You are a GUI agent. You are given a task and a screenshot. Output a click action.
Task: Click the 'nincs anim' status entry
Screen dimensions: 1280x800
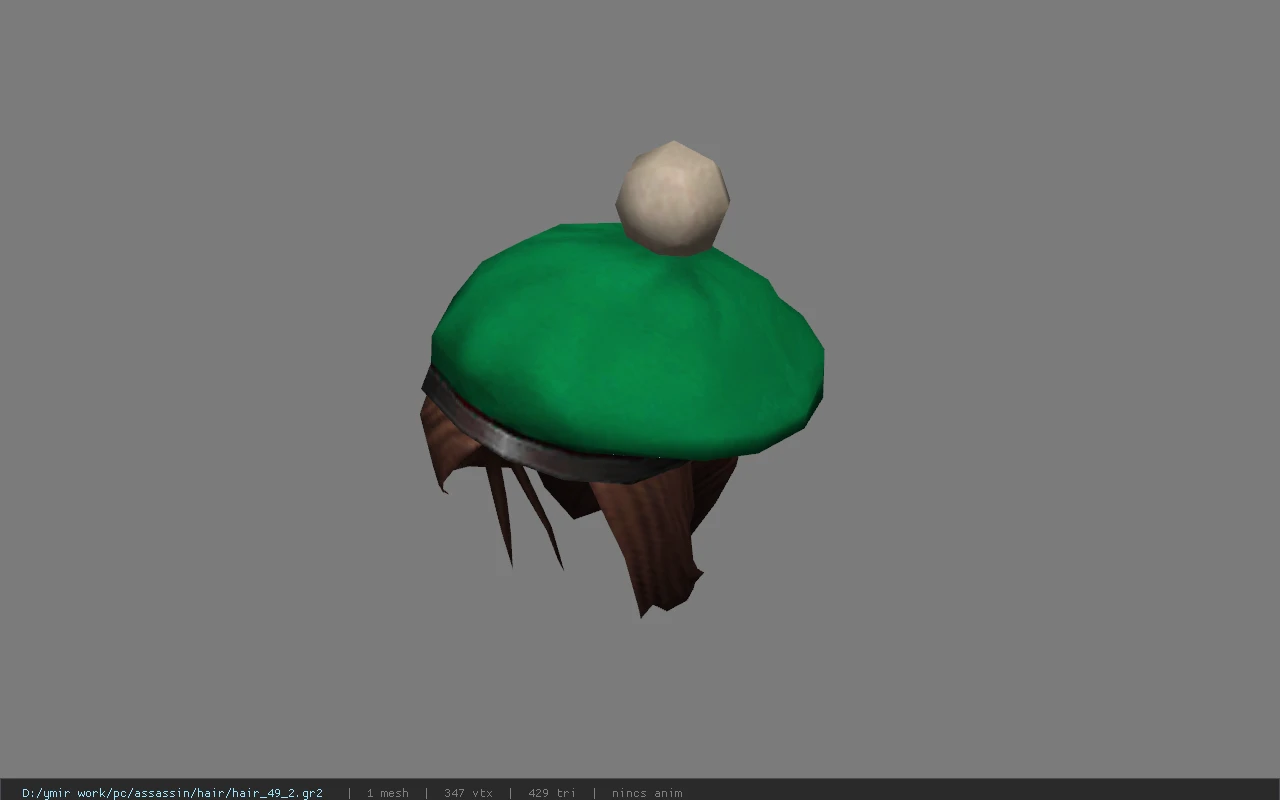pyautogui.click(x=647, y=793)
